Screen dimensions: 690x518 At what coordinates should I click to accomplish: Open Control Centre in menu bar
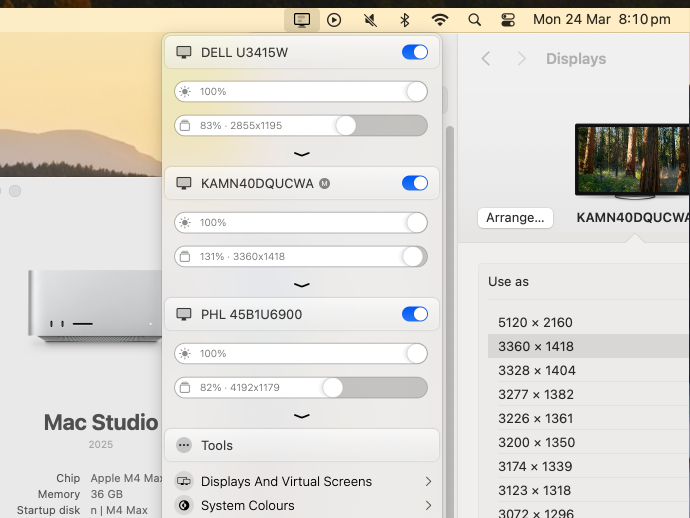tap(508, 20)
